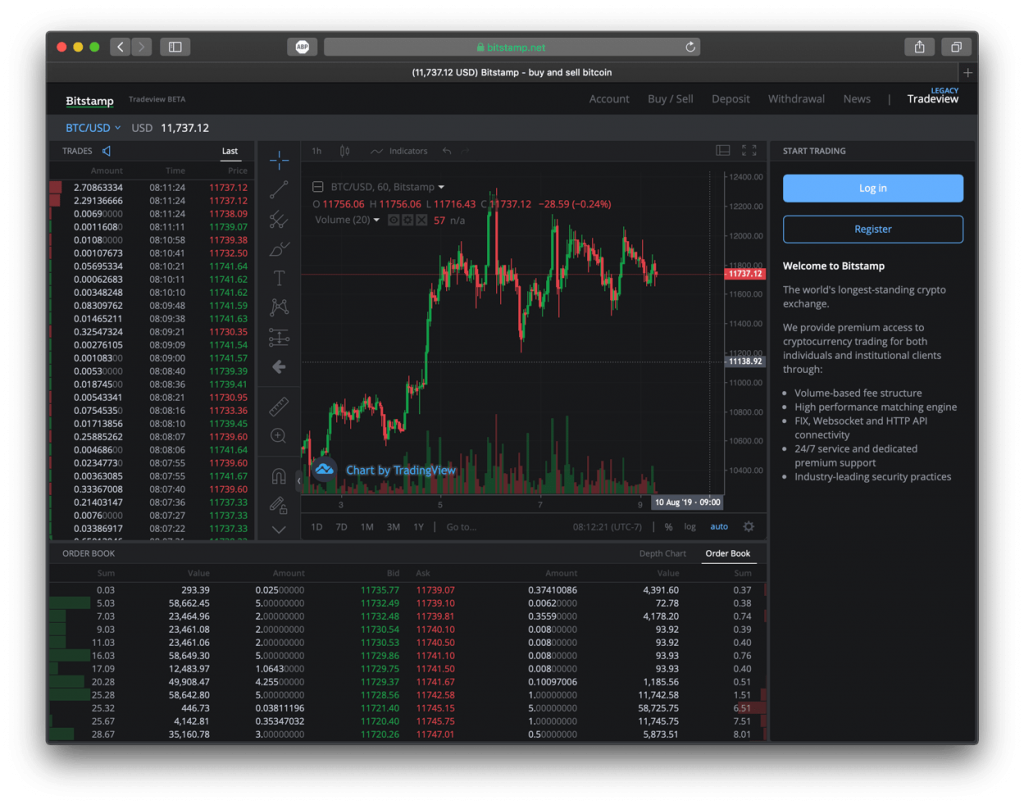The height and width of the screenshot is (805, 1024).
Task: Click the Safari address bar
Action: [x=512, y=47]
